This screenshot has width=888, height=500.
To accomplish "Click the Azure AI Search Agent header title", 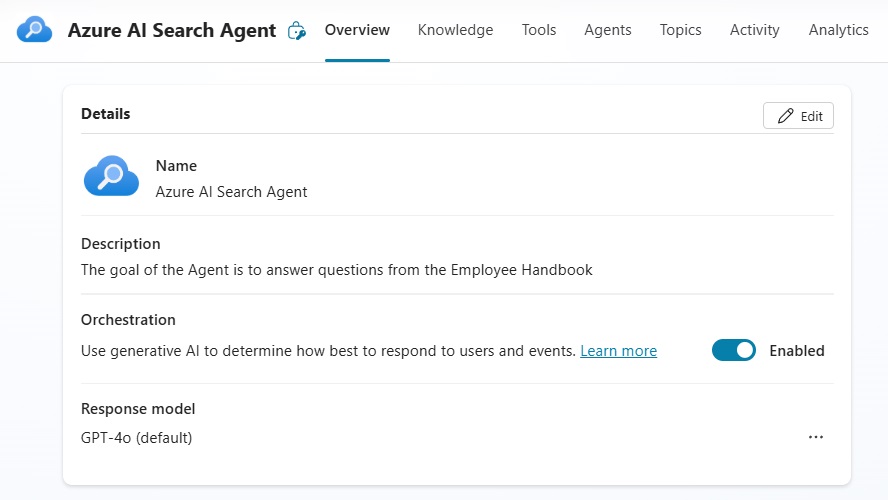I will tap(172, 30).
